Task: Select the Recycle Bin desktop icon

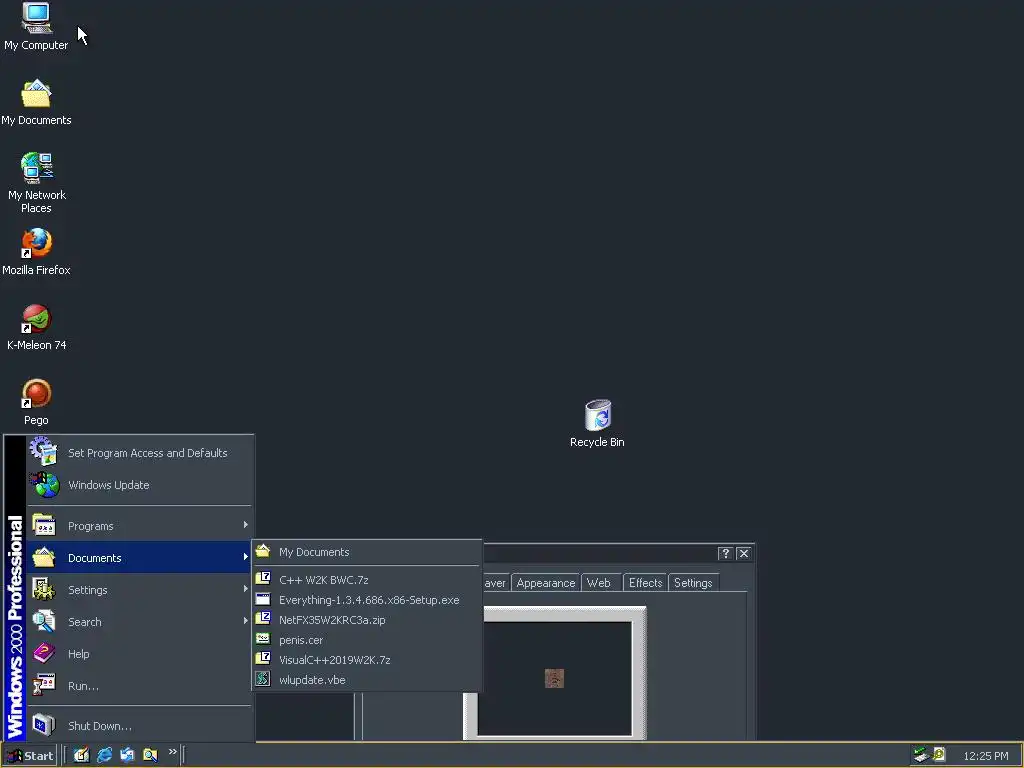Action: point(597,423)
